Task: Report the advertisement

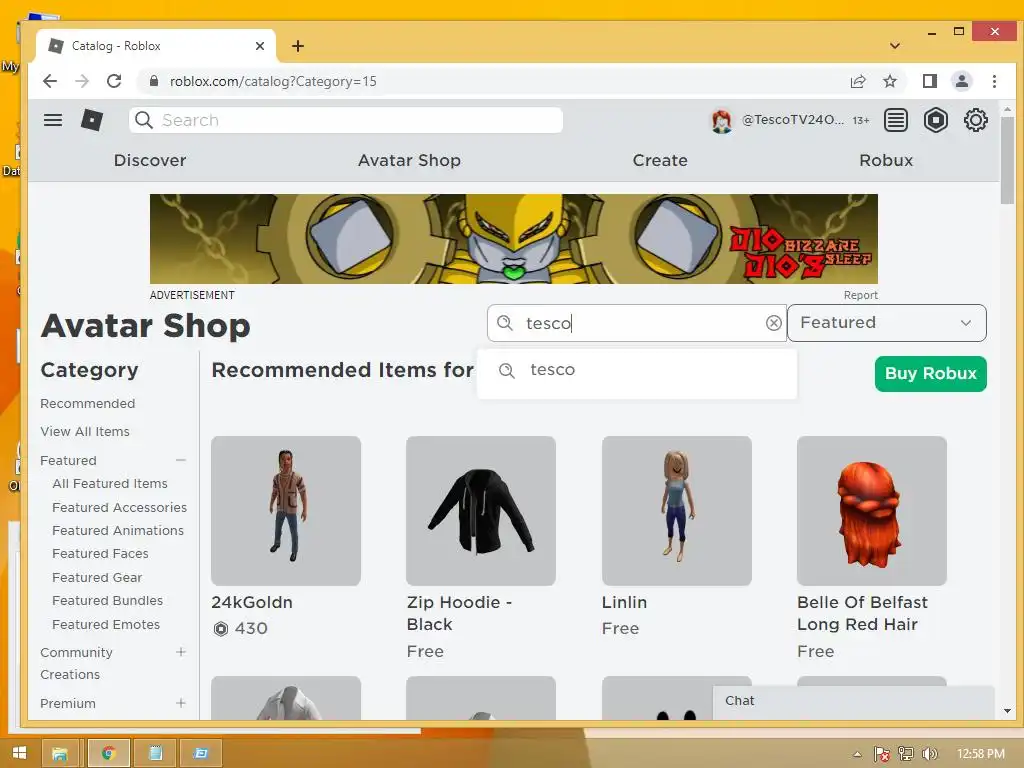Action: [860, 295]
